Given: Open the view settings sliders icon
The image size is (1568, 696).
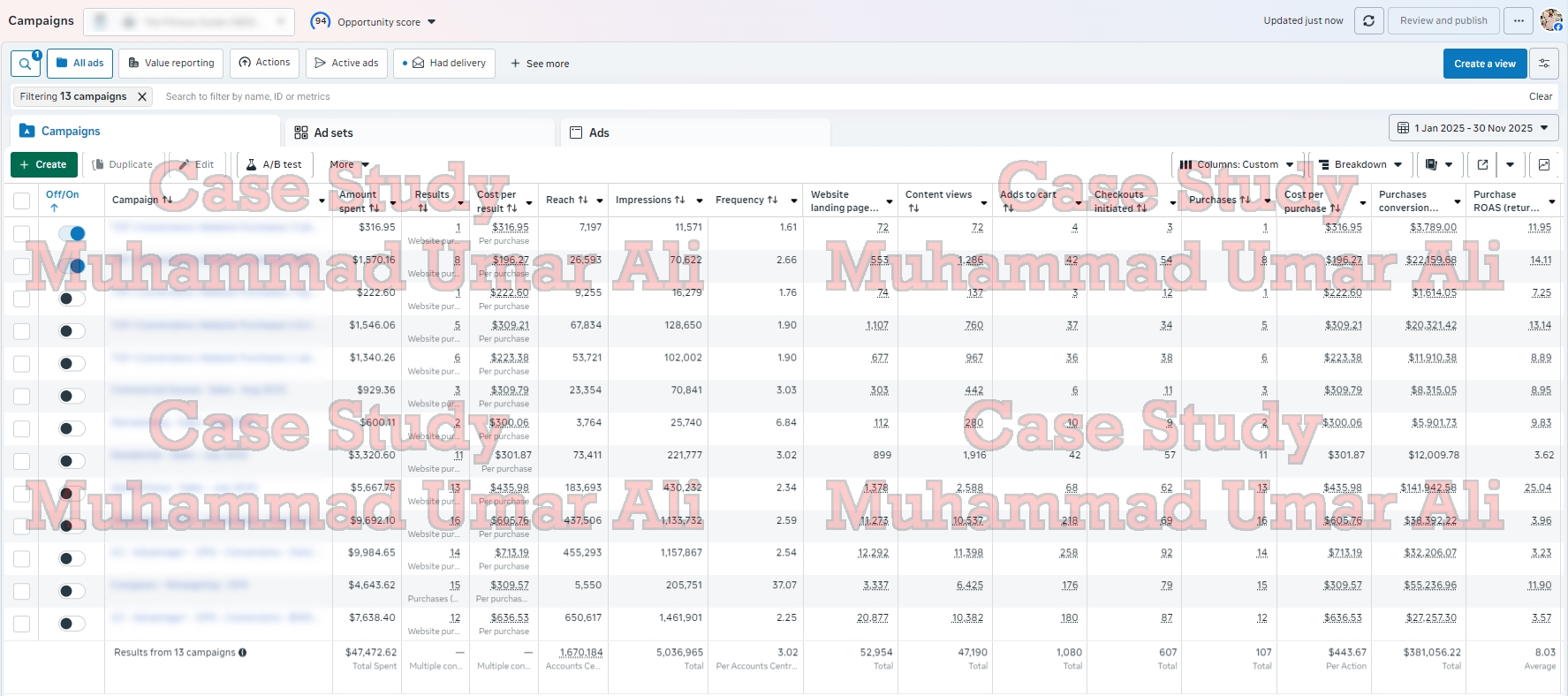Looking at the screenshot, I should (x=1544, y=64).
